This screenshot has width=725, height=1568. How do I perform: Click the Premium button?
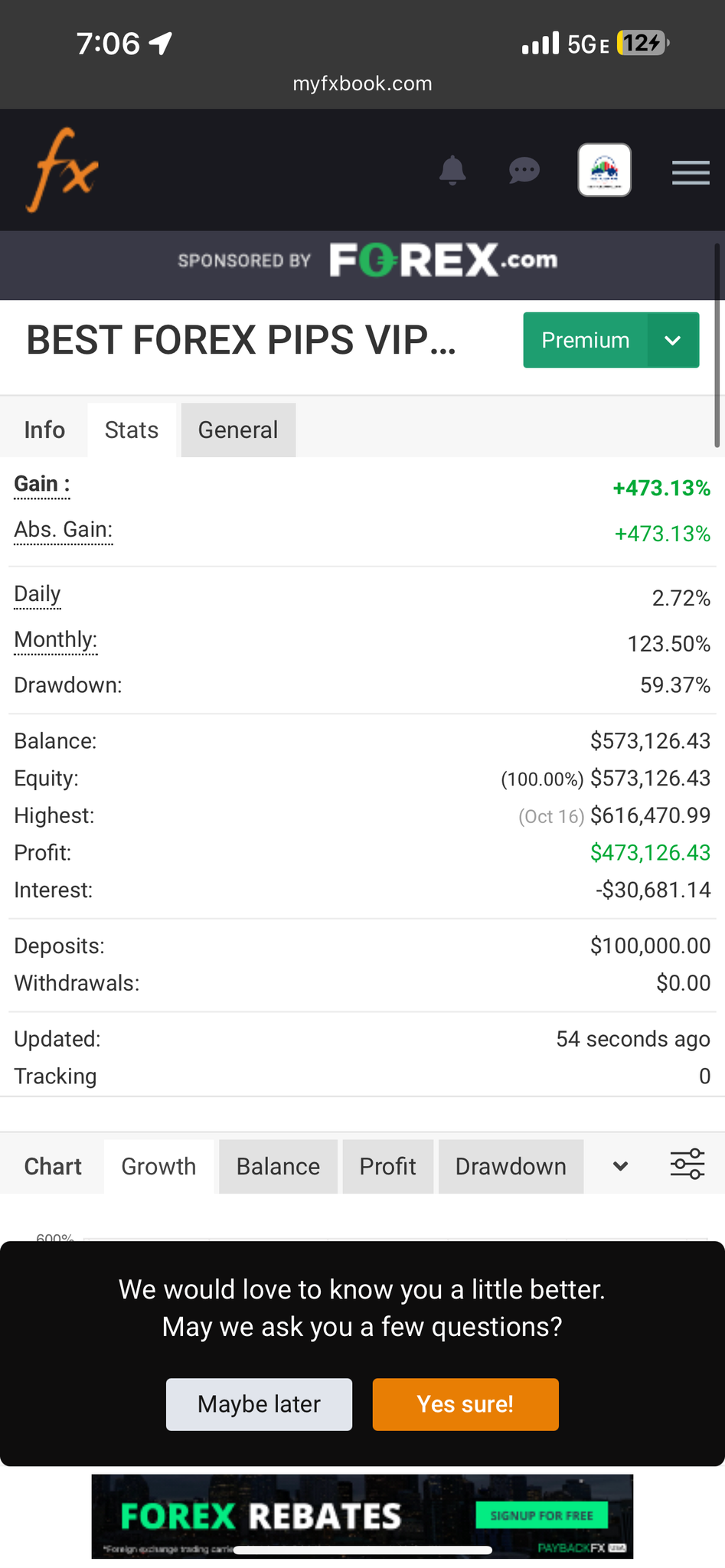tap(585, 340)
